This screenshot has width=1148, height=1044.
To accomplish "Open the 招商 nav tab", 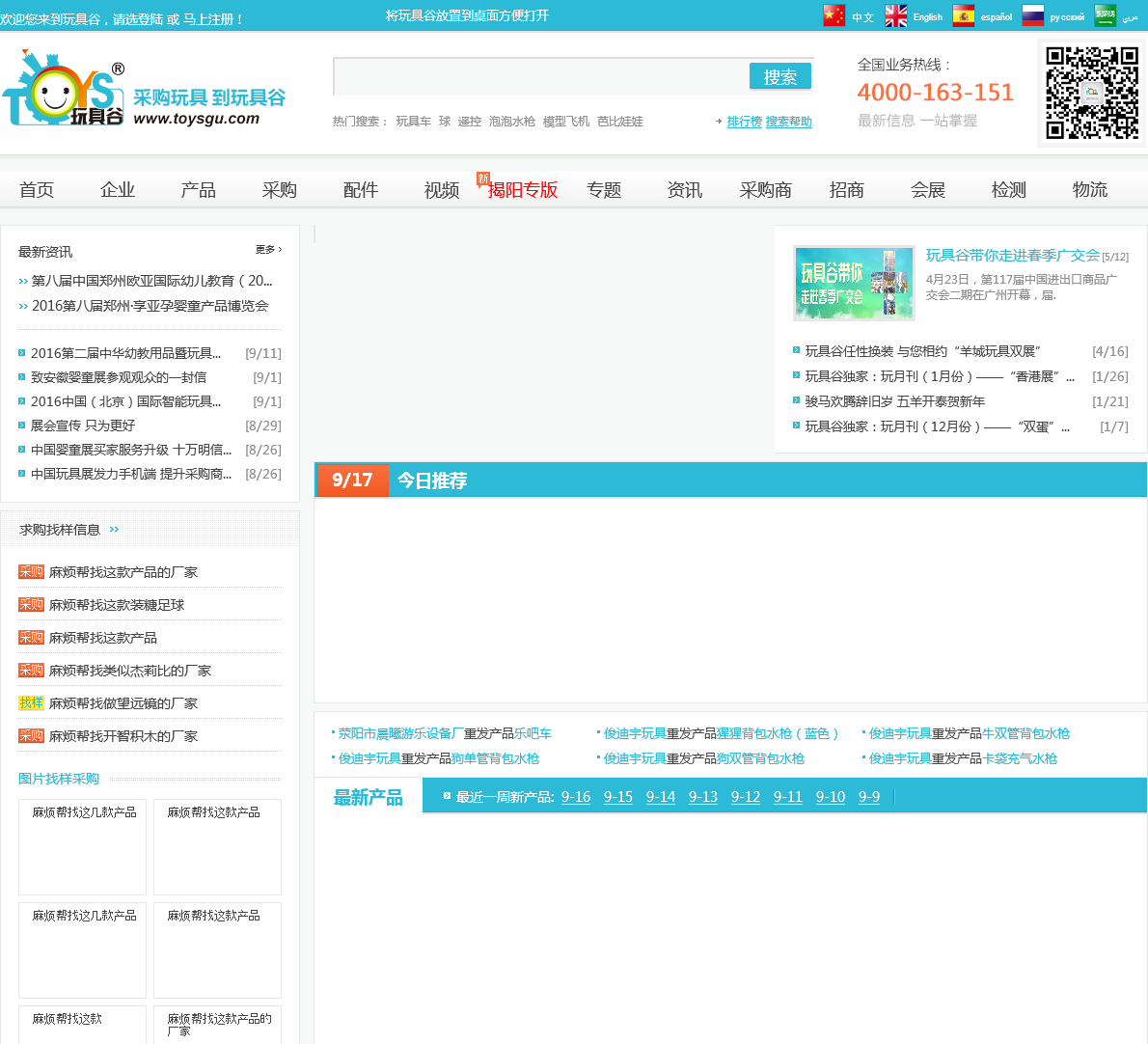I will tap(846, 190).
